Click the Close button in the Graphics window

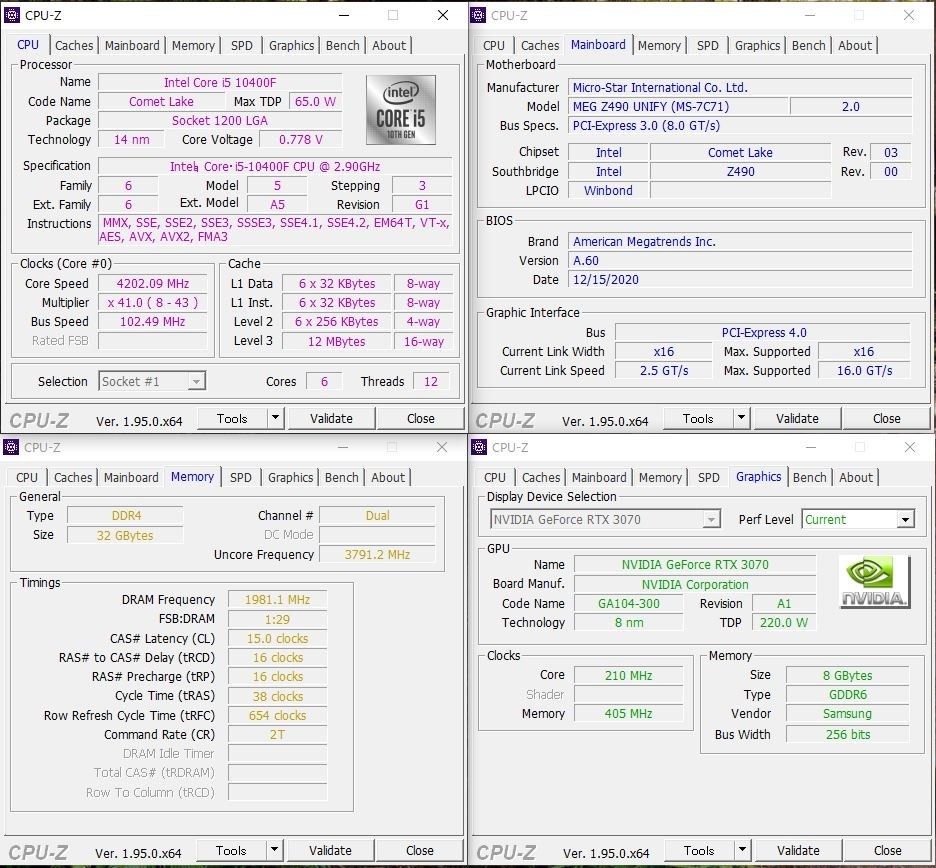(x=888, y=850)
